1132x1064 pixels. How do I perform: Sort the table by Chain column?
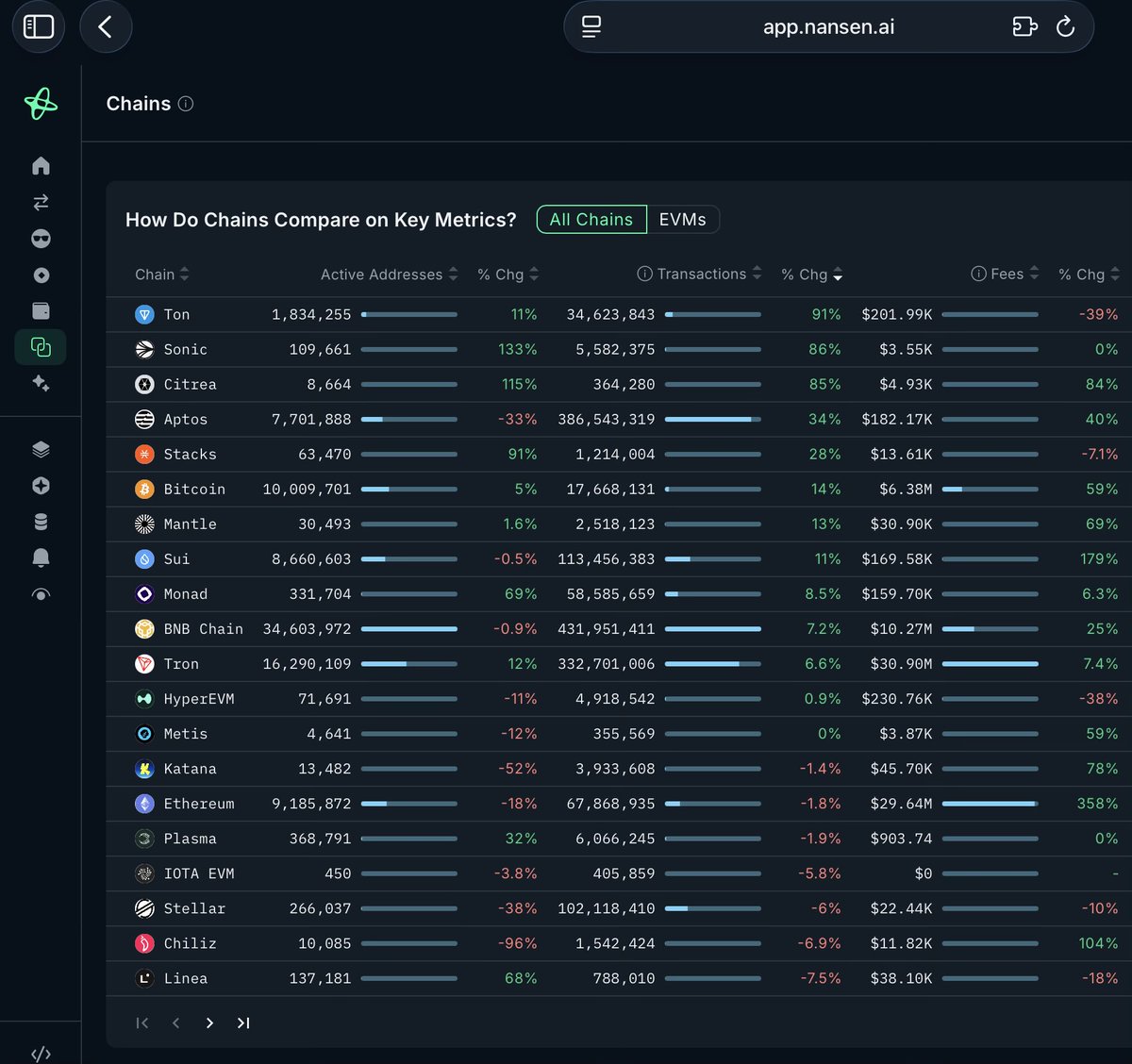(x=162, y=274)
